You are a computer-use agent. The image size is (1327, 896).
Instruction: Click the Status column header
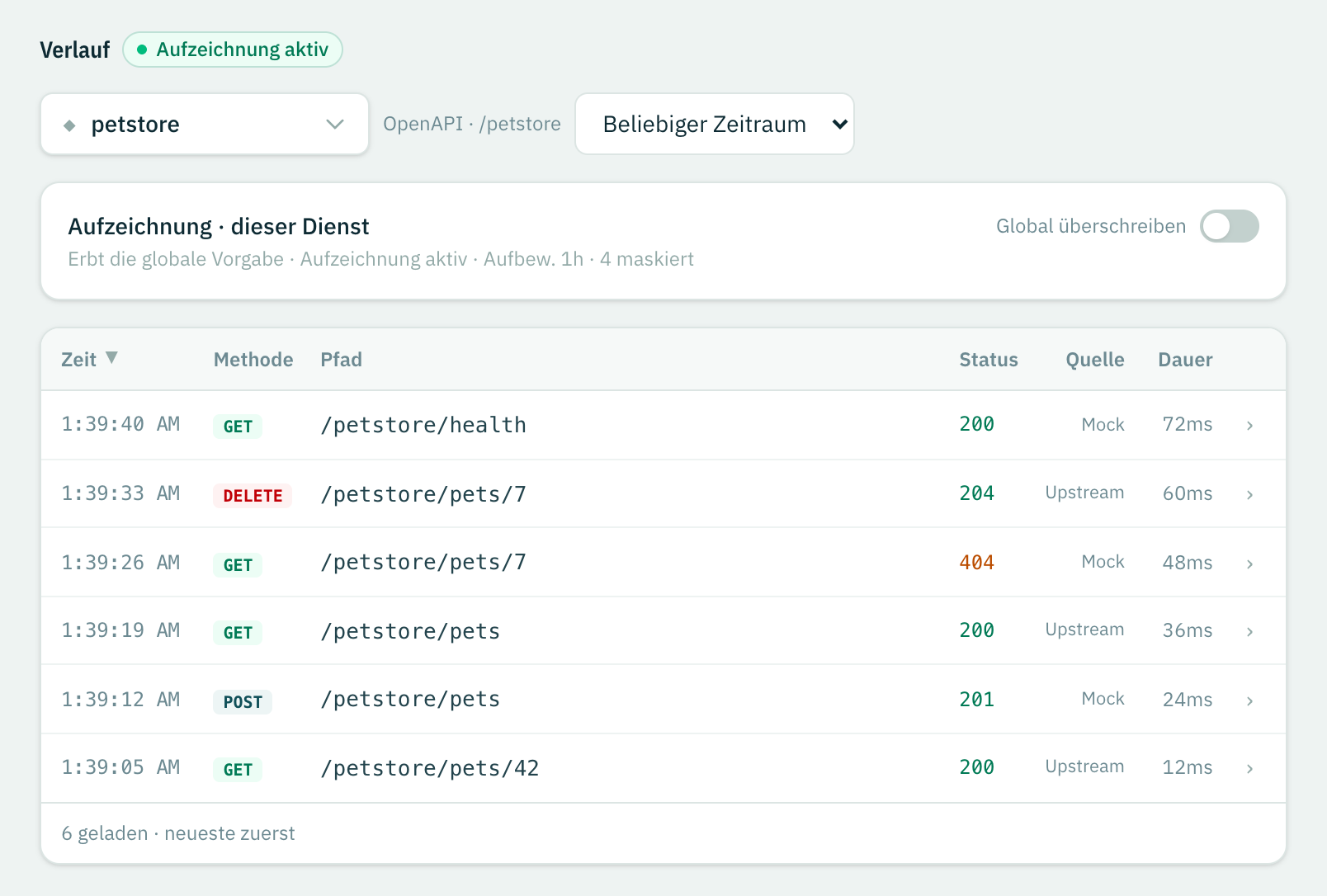(x=989, y=360)
